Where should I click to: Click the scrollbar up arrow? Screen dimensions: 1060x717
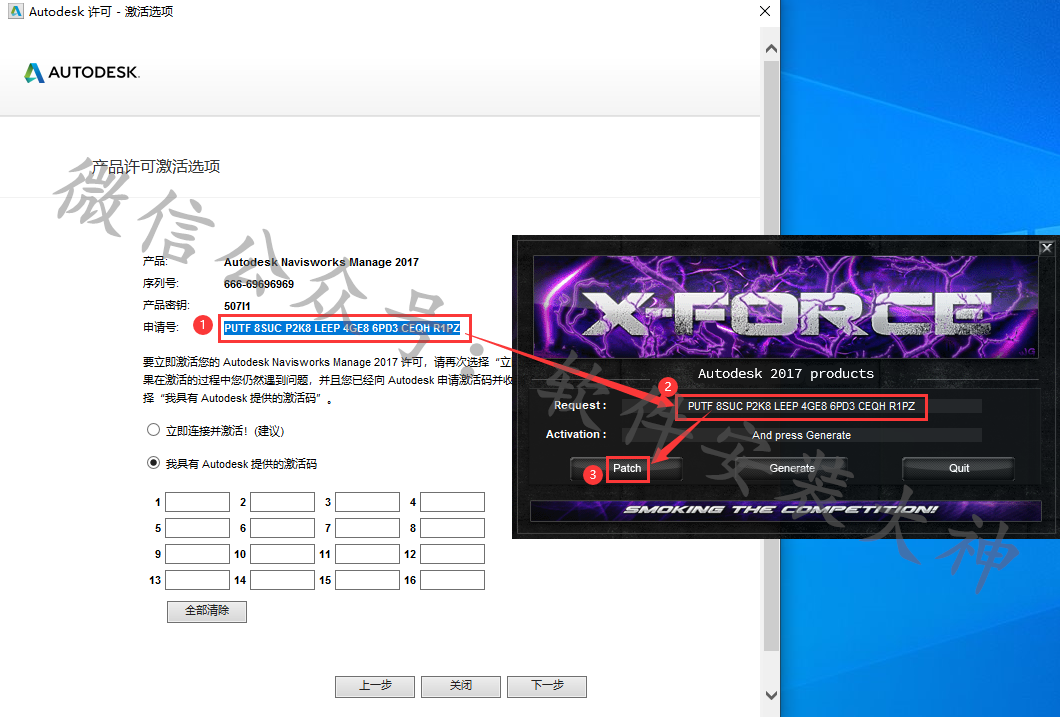click(771, 49)
